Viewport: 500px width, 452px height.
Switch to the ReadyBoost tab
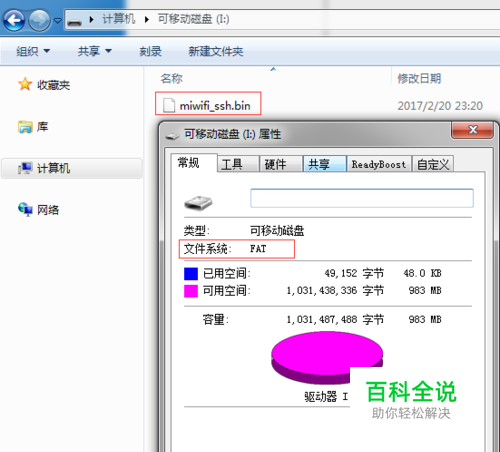pyautogui.click(x=379, y=164)
